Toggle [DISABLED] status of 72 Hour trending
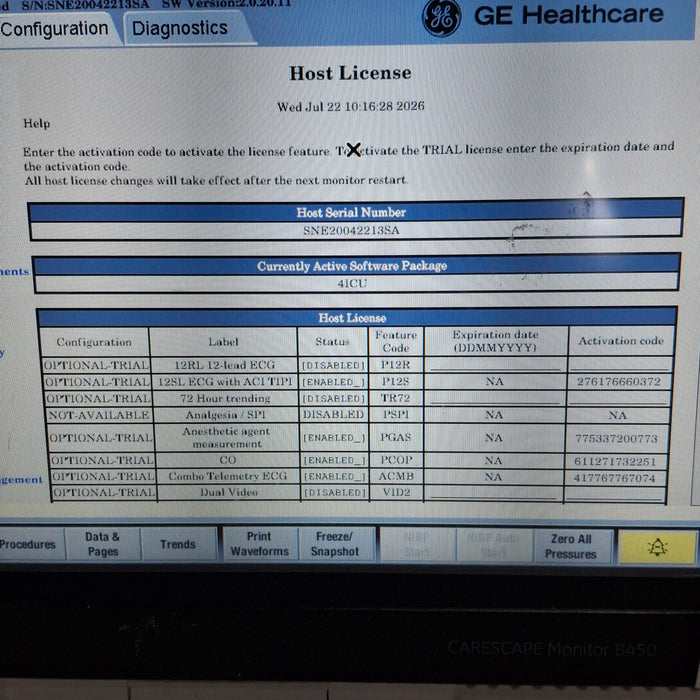 point(334,398)
